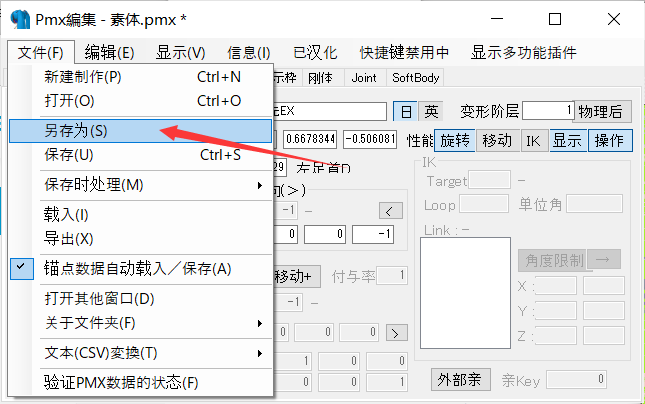645x404 pixels.
Task: Choose 另存为(S) from the file menu
Action: [x=140, y=131]
